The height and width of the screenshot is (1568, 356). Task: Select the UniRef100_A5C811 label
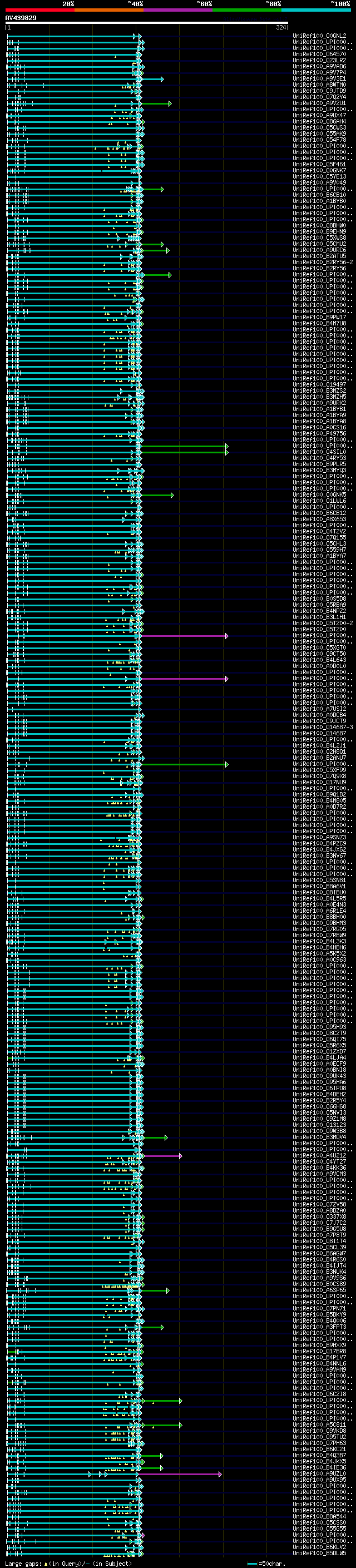(x=319, y=1424)
